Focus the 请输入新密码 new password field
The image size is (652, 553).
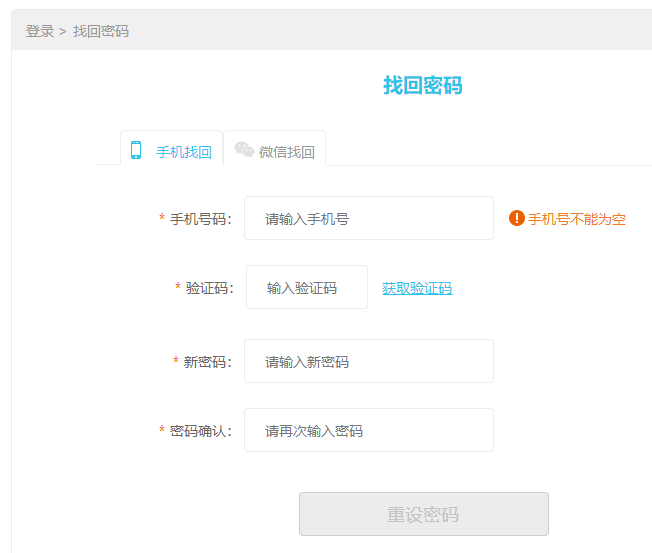pyautogui.click(x=369, y=361)
